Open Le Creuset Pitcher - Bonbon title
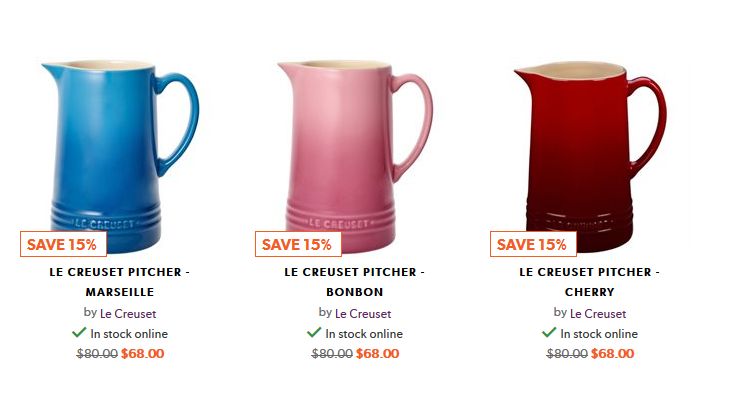This screenshot has height=404, width=736. (354, 282)
